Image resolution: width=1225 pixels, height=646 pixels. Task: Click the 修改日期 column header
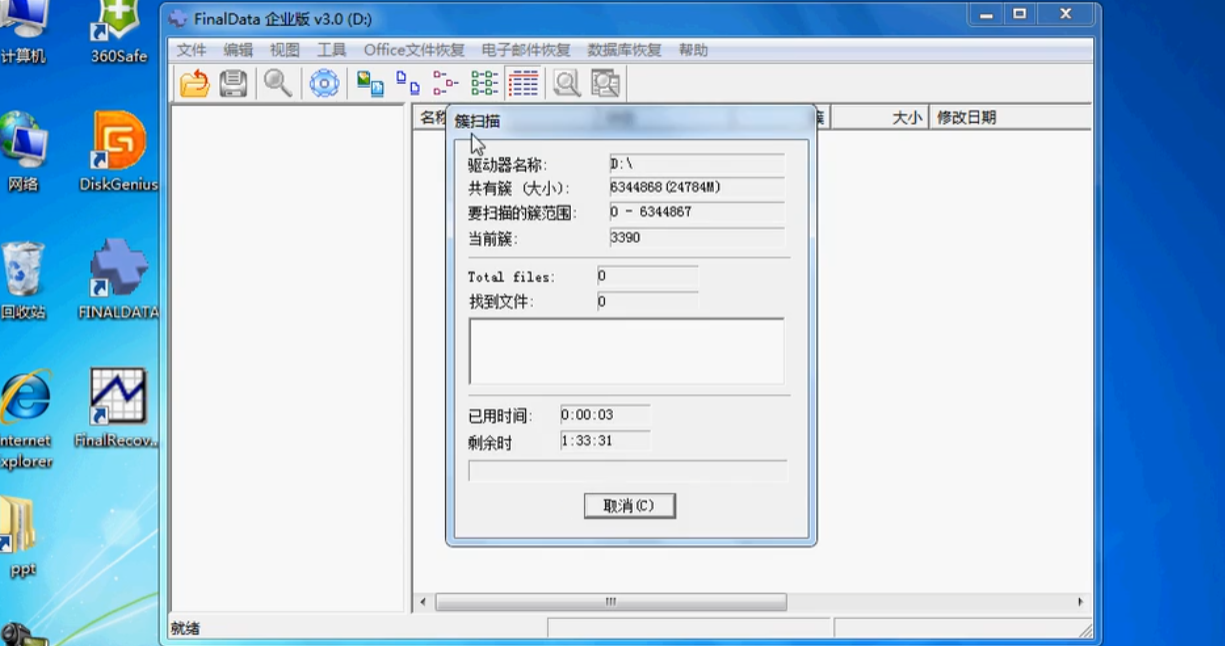tap(1010, 117)
